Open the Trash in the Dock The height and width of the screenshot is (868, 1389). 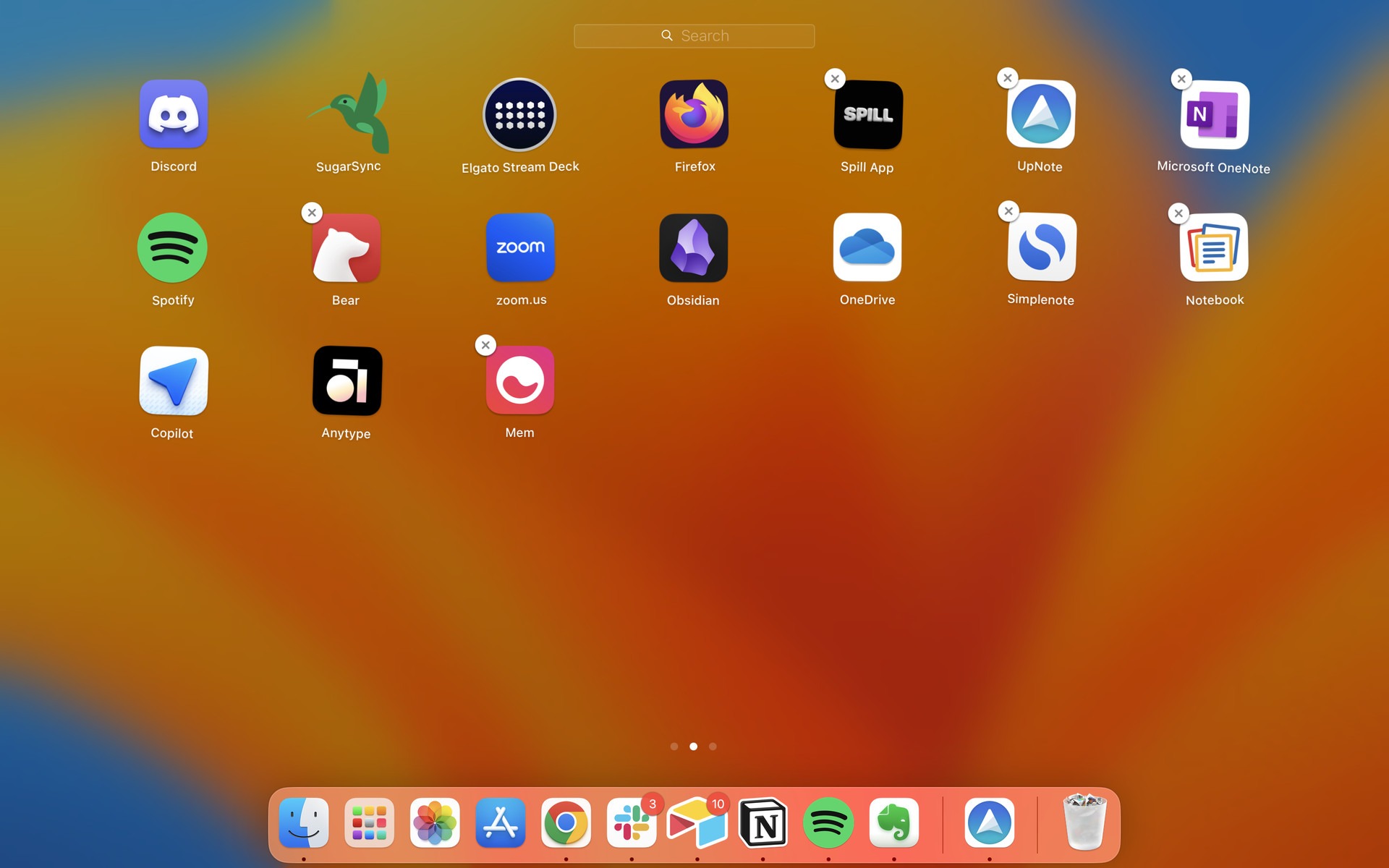pyautogui.click(x=1084, y=822)
